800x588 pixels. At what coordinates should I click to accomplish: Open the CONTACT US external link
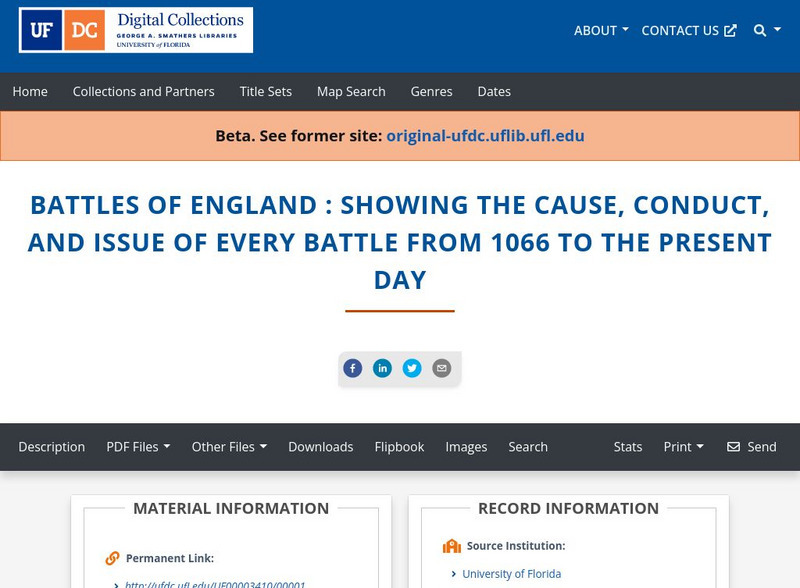pos(689,31)
